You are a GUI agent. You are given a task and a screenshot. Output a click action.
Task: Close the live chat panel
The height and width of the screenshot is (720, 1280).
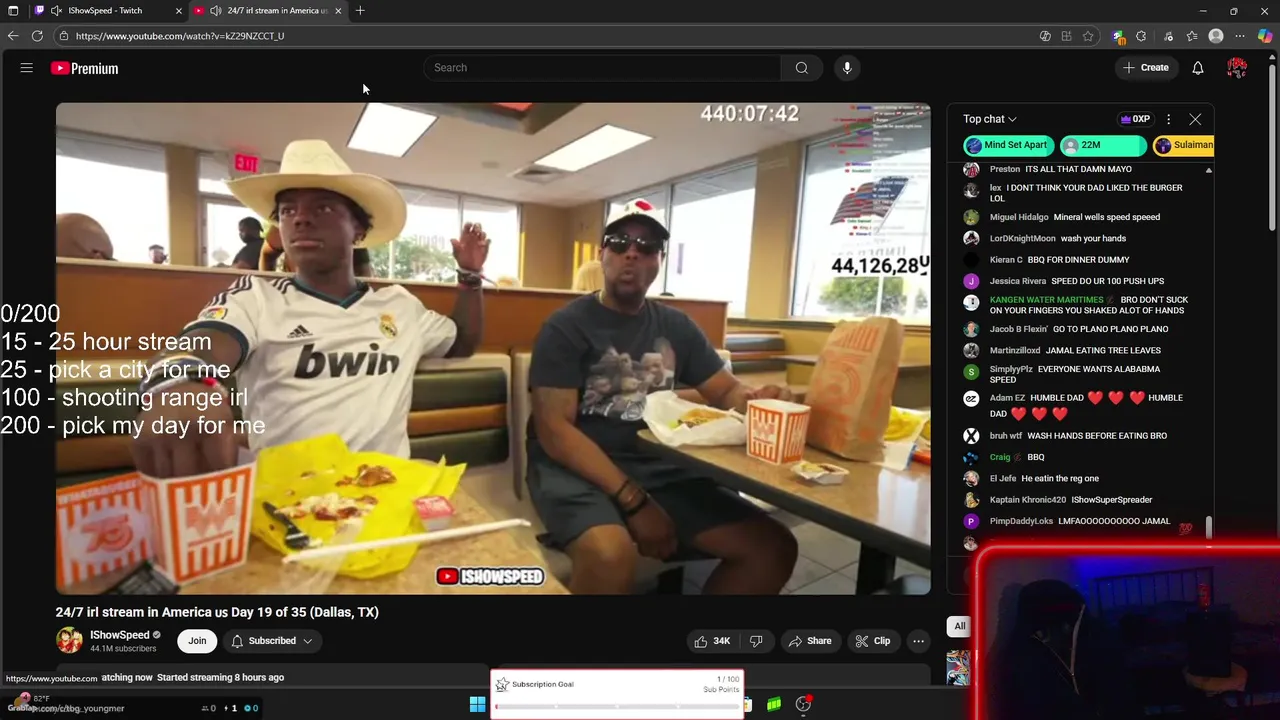coord(1195,119)
